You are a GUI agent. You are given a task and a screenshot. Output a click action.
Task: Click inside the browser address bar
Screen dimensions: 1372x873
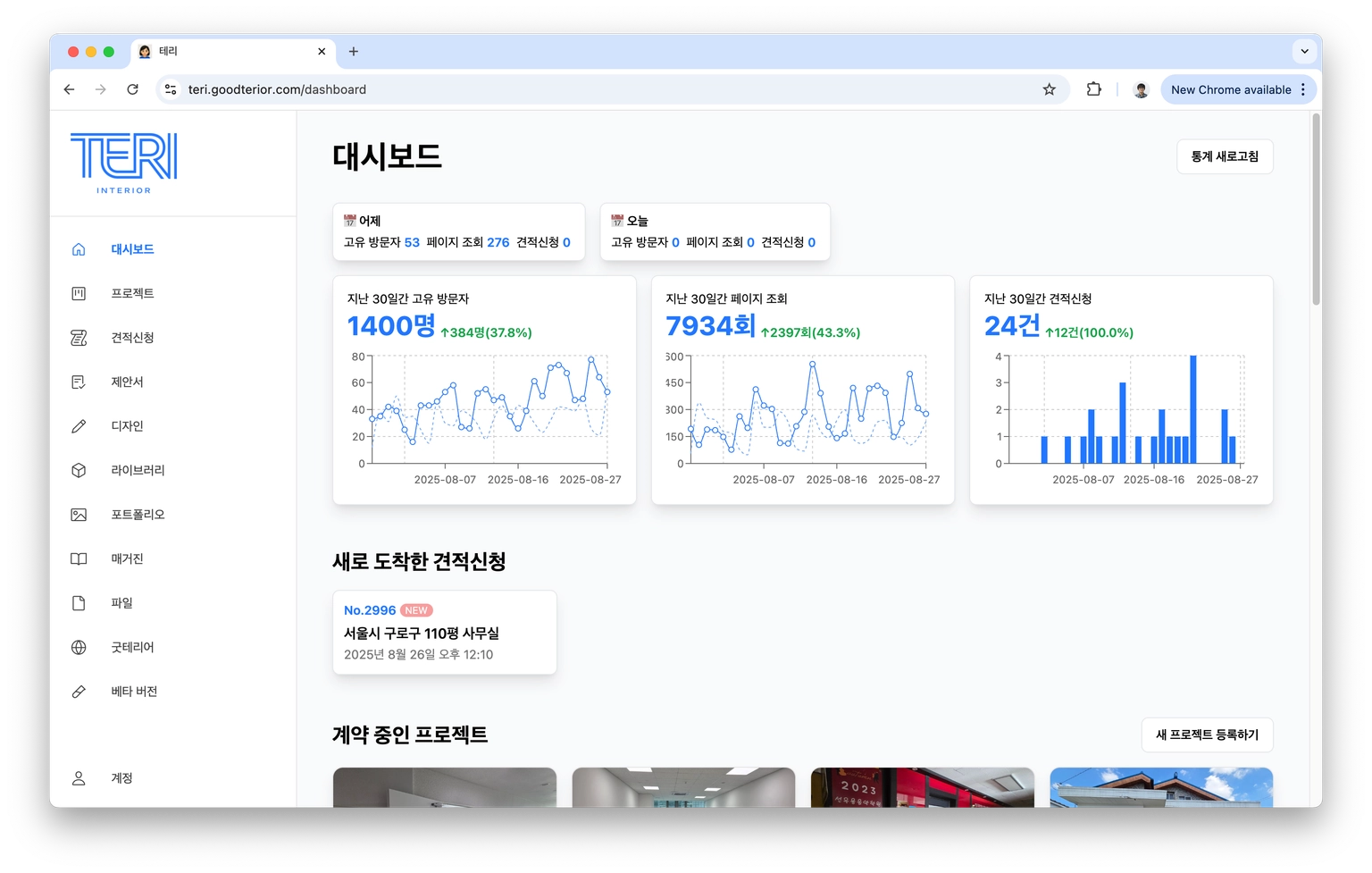[x=536, y=89]
